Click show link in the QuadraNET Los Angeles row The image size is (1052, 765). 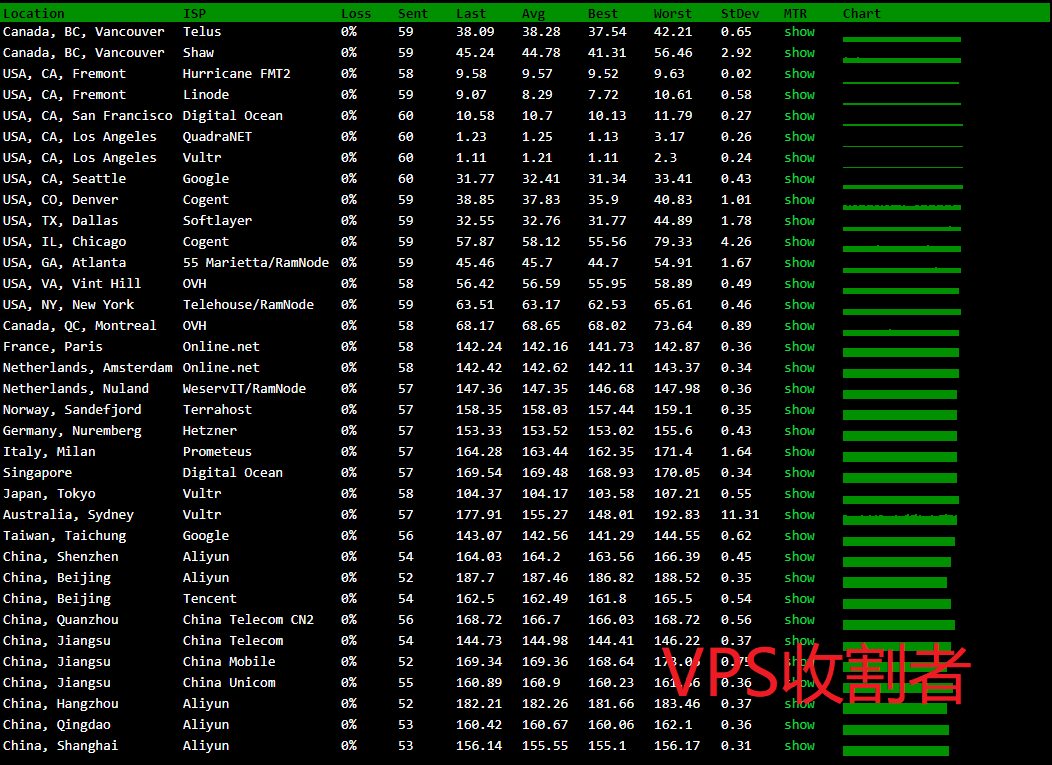click(x=799, y=137)
